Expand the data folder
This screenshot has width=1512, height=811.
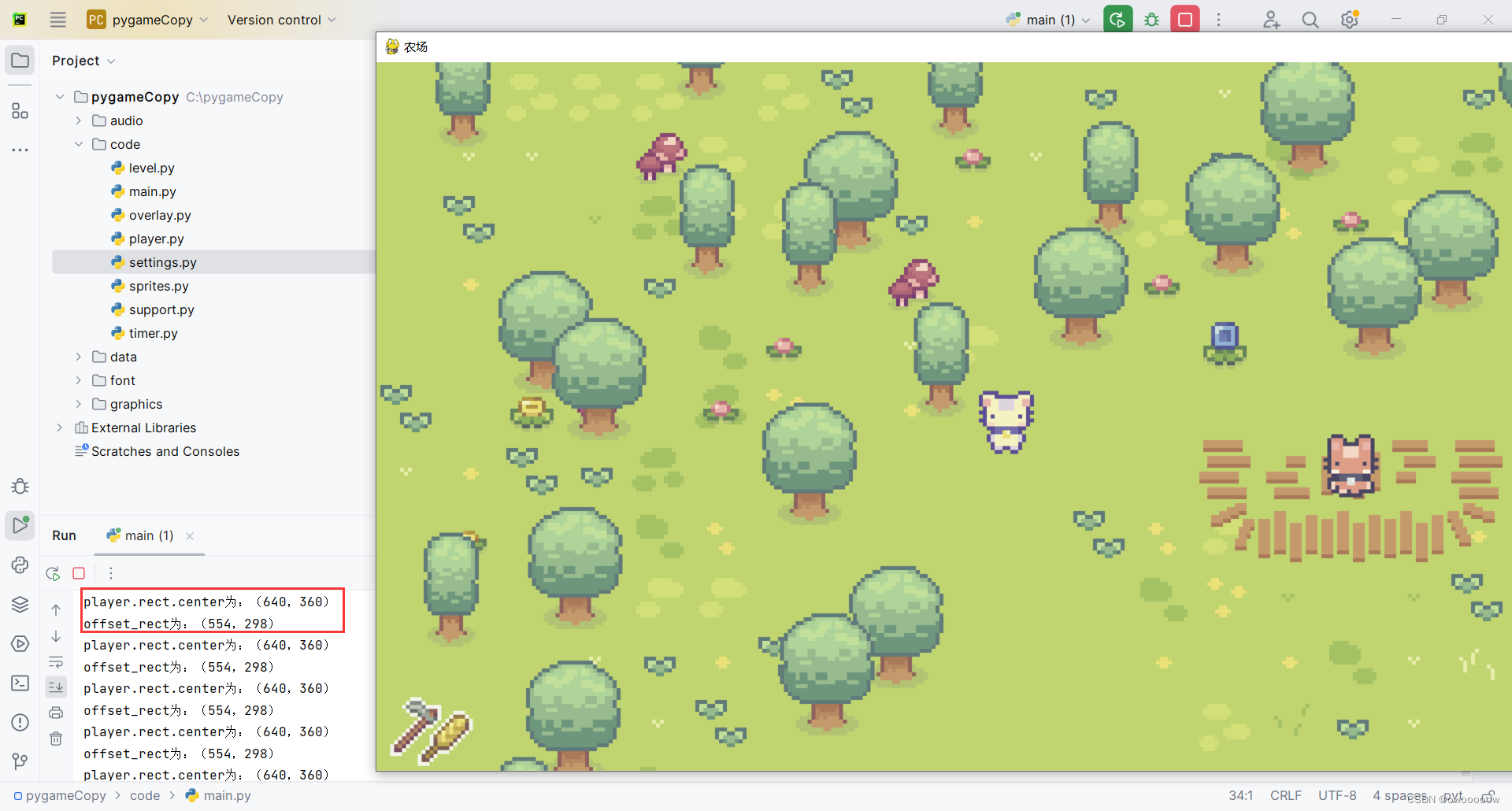coord(79,357)
